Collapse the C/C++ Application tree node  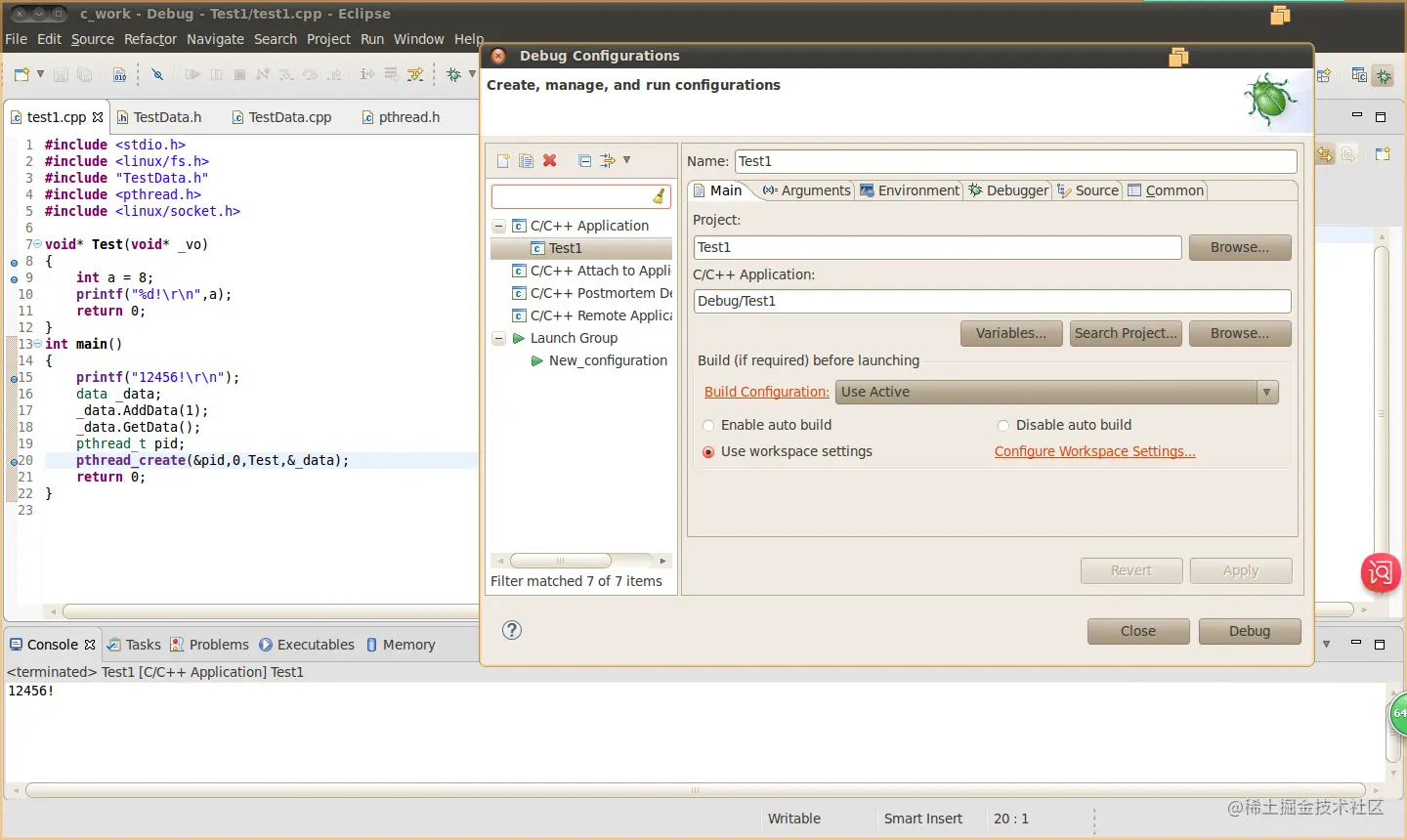tap(499, 226)
